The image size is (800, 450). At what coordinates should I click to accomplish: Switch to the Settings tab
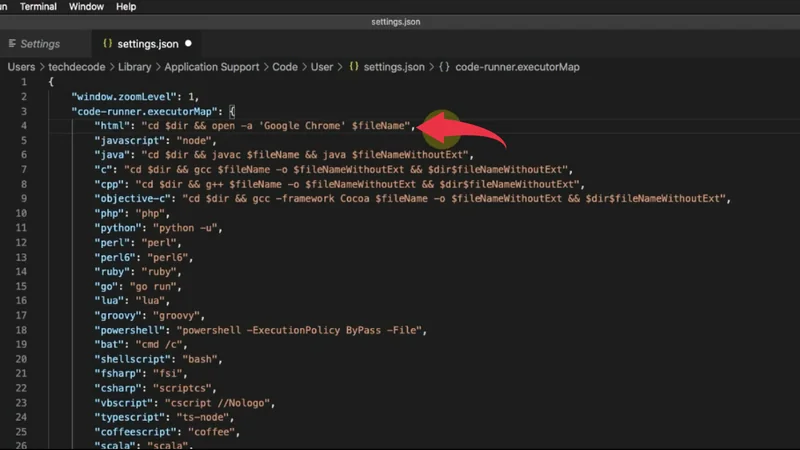[40, 44]
